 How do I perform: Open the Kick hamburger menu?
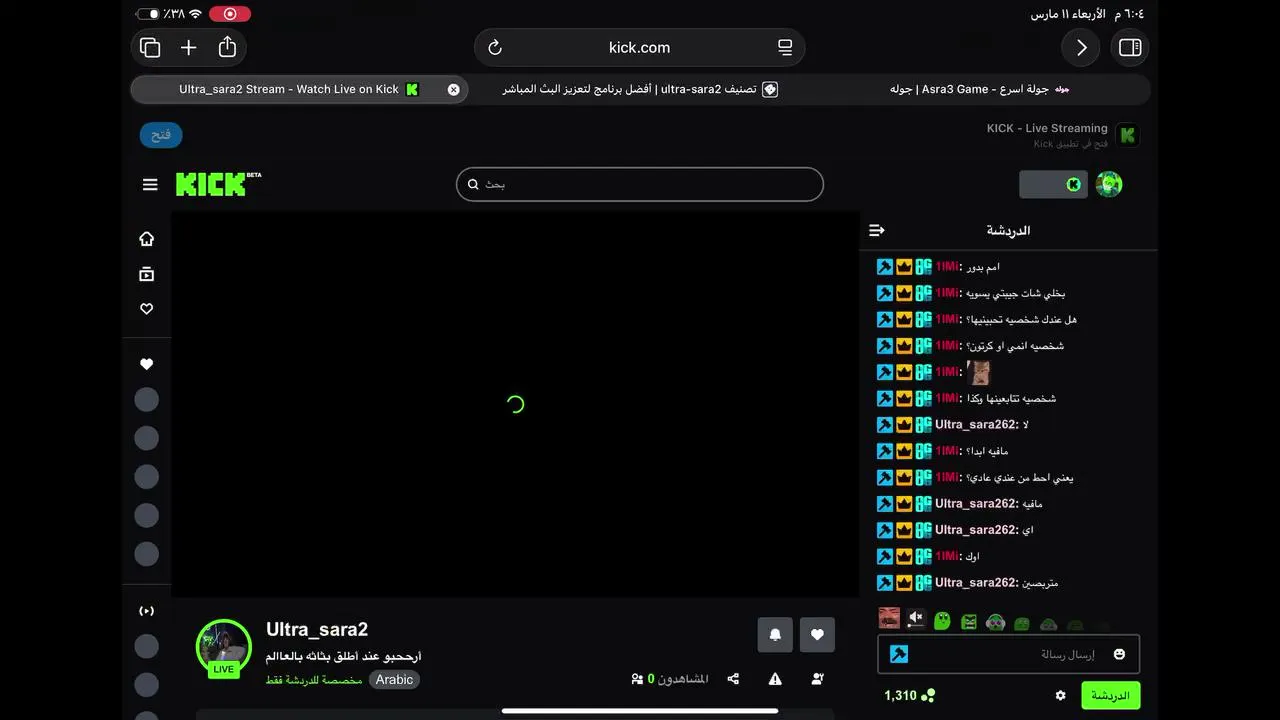pyautogui.click(x=150, y=184)
